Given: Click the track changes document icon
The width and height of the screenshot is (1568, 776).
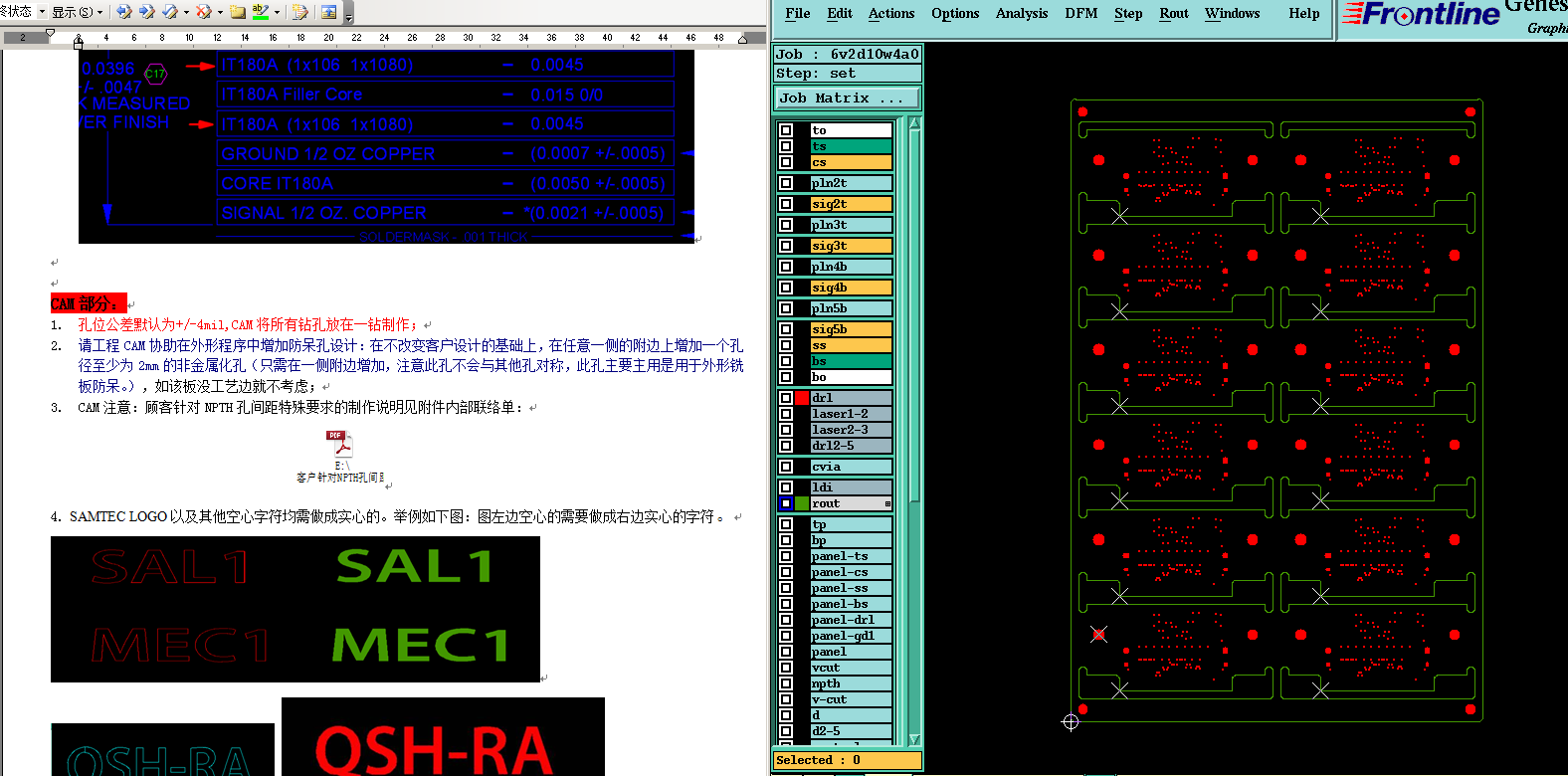Looking at the screenshot, I should click(300, 12).
